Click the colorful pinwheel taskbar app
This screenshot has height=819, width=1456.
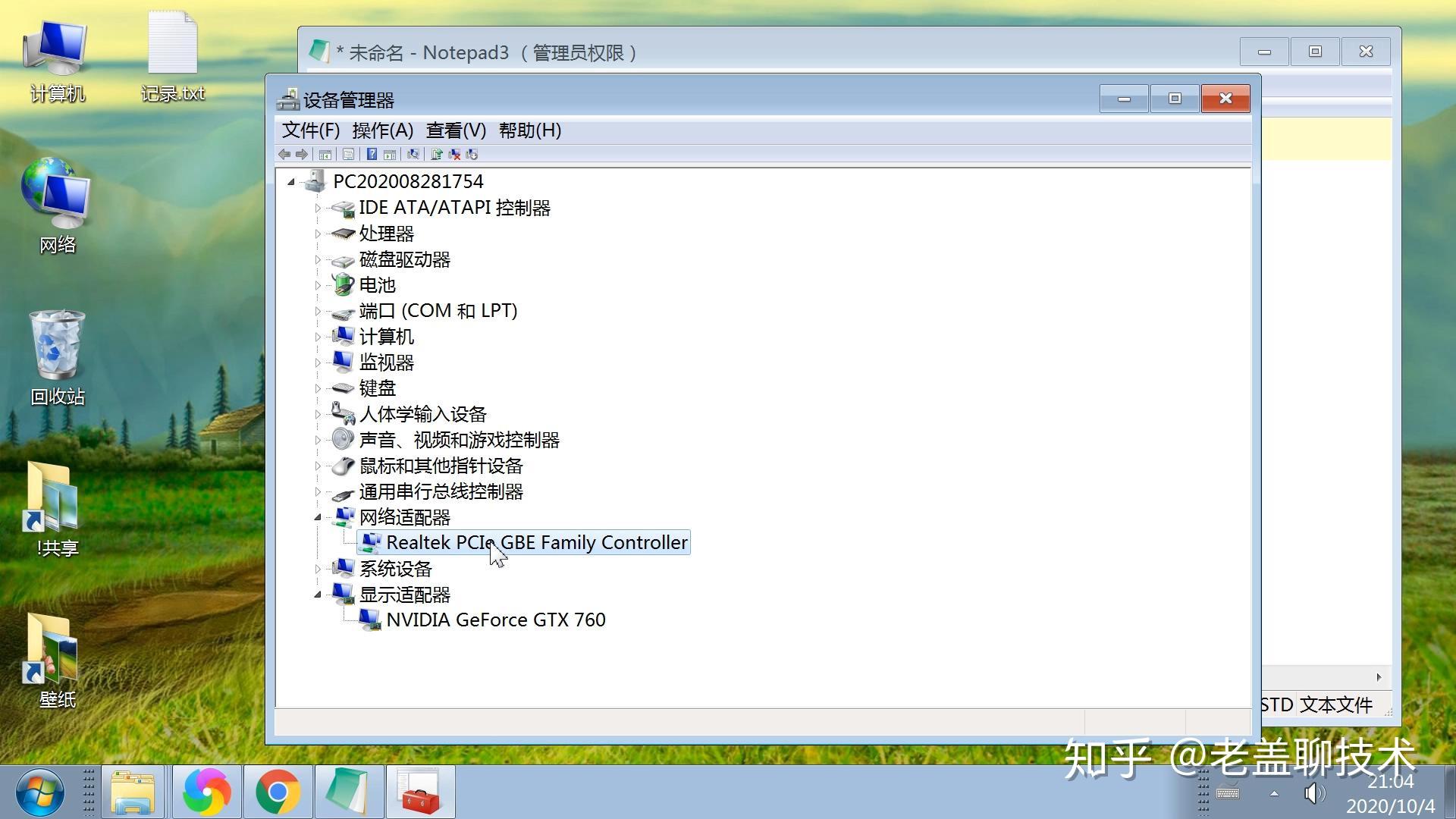[x=207, y=792]
